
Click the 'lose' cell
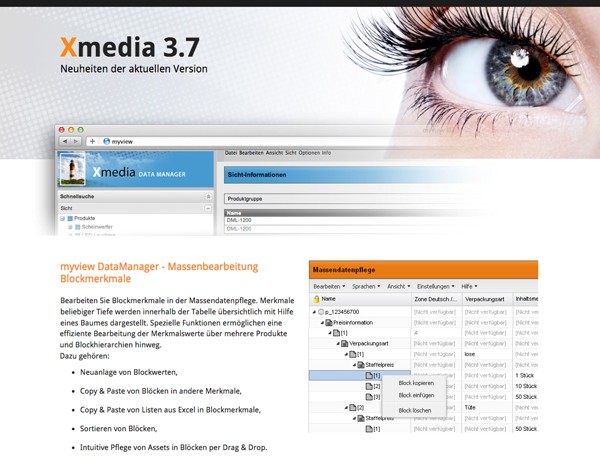point(487,354)
